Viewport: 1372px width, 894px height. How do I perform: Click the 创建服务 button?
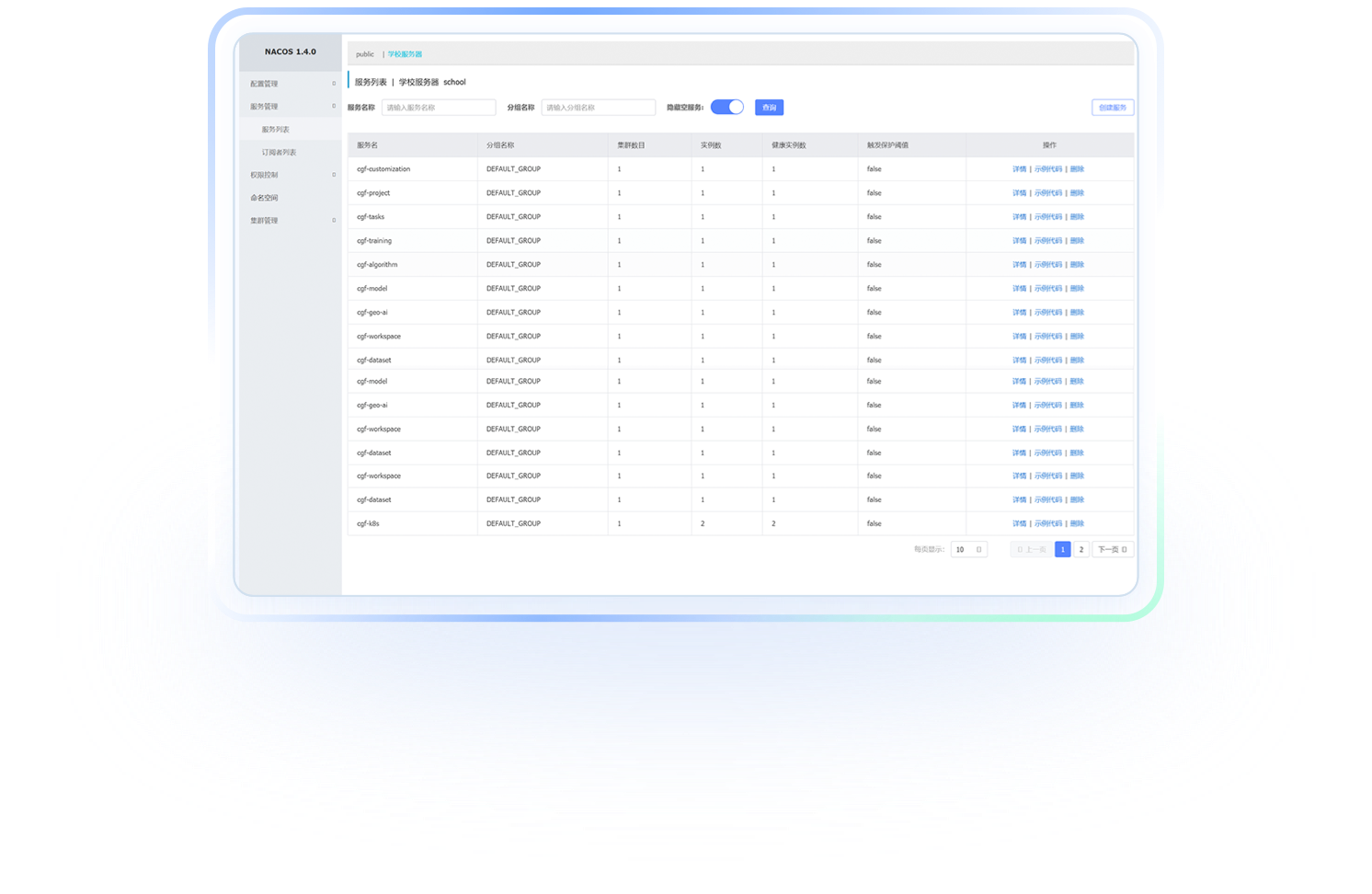[x=1112, y=108]
